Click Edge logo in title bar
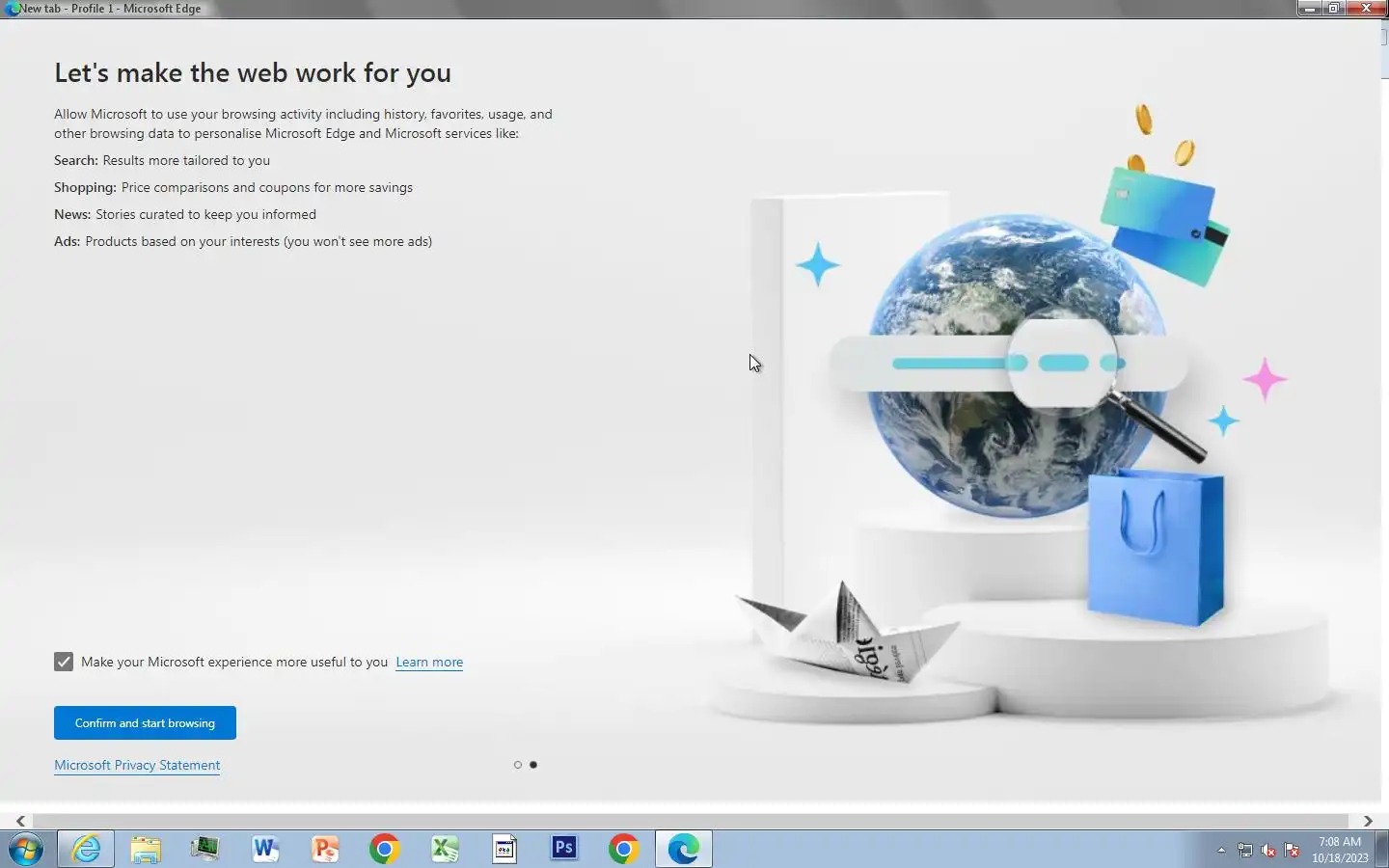This screenshot has width=1389, height=868. [x=12, y=9]
